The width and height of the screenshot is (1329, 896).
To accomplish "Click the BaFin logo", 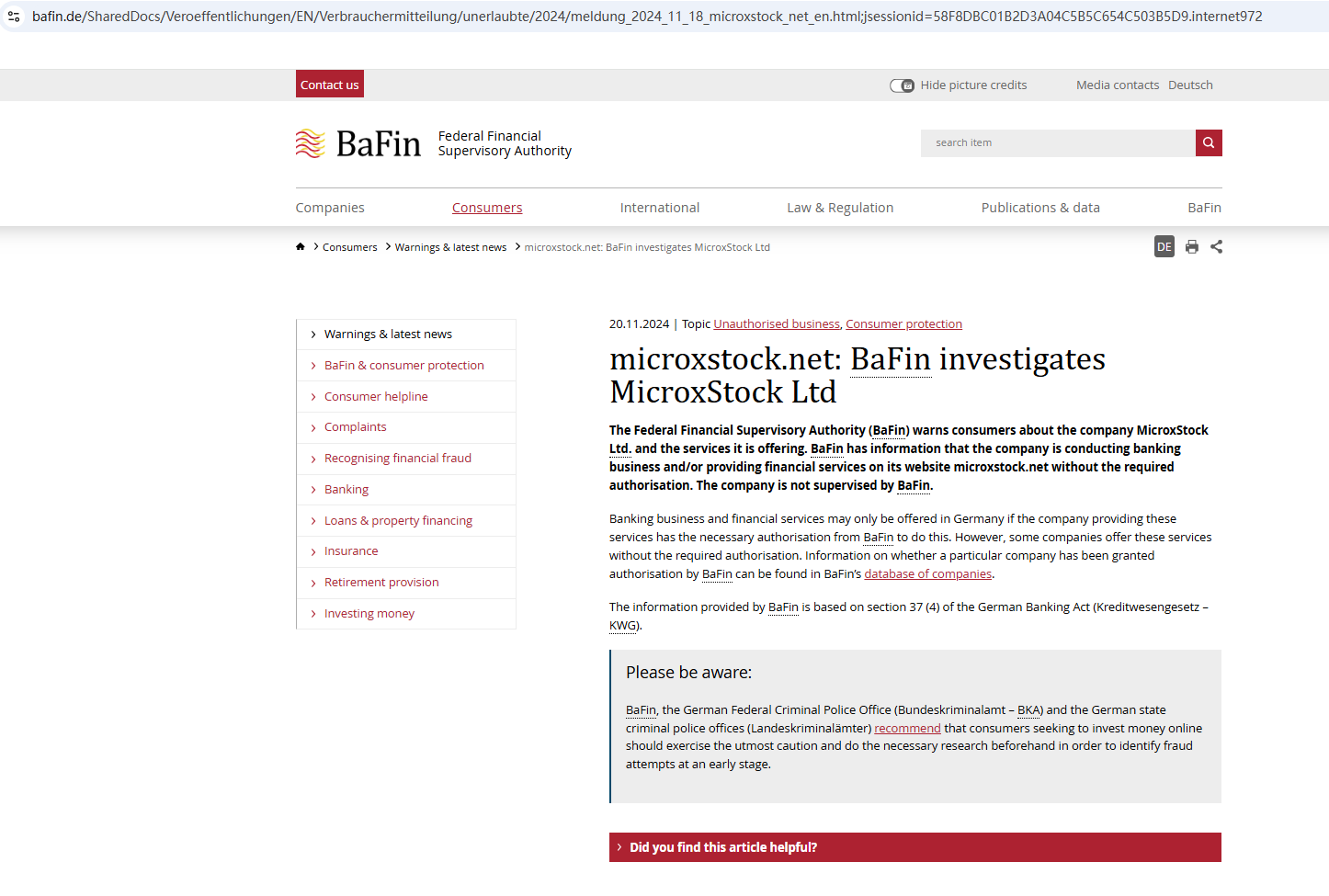I will (358, 143).
